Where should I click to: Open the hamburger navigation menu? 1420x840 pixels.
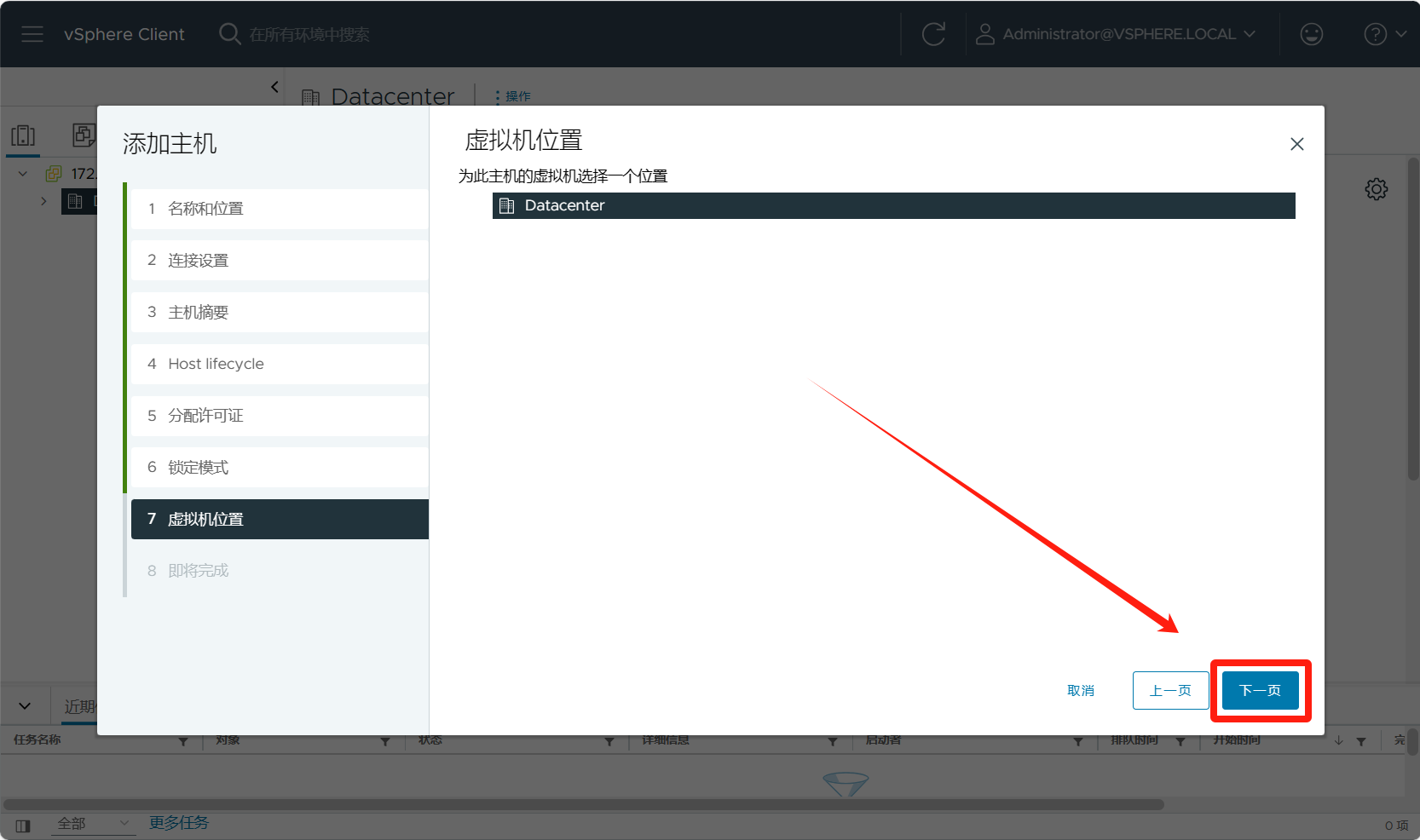pyautogui.click(x=32, y=34)
